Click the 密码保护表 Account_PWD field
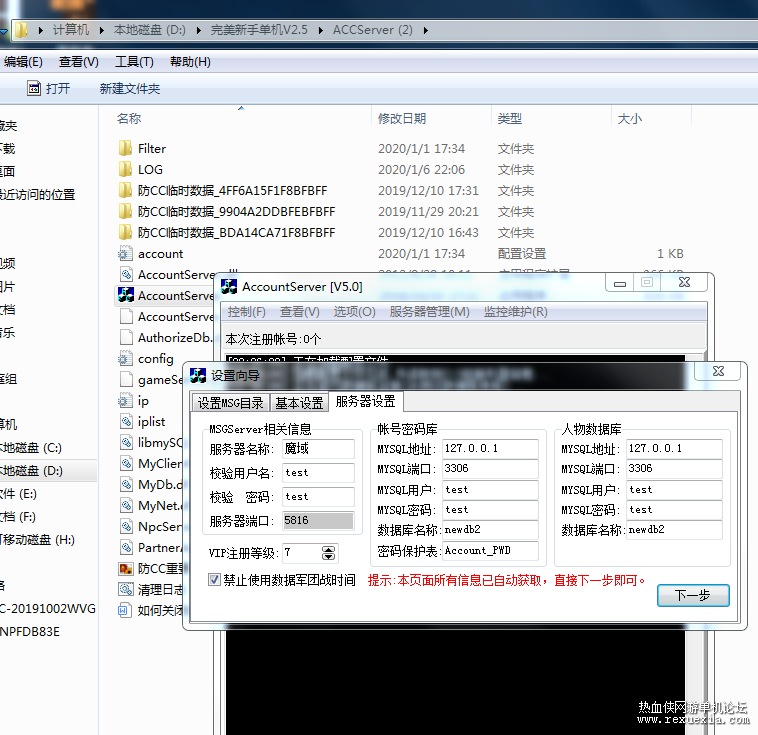 [x=490, y=550]
